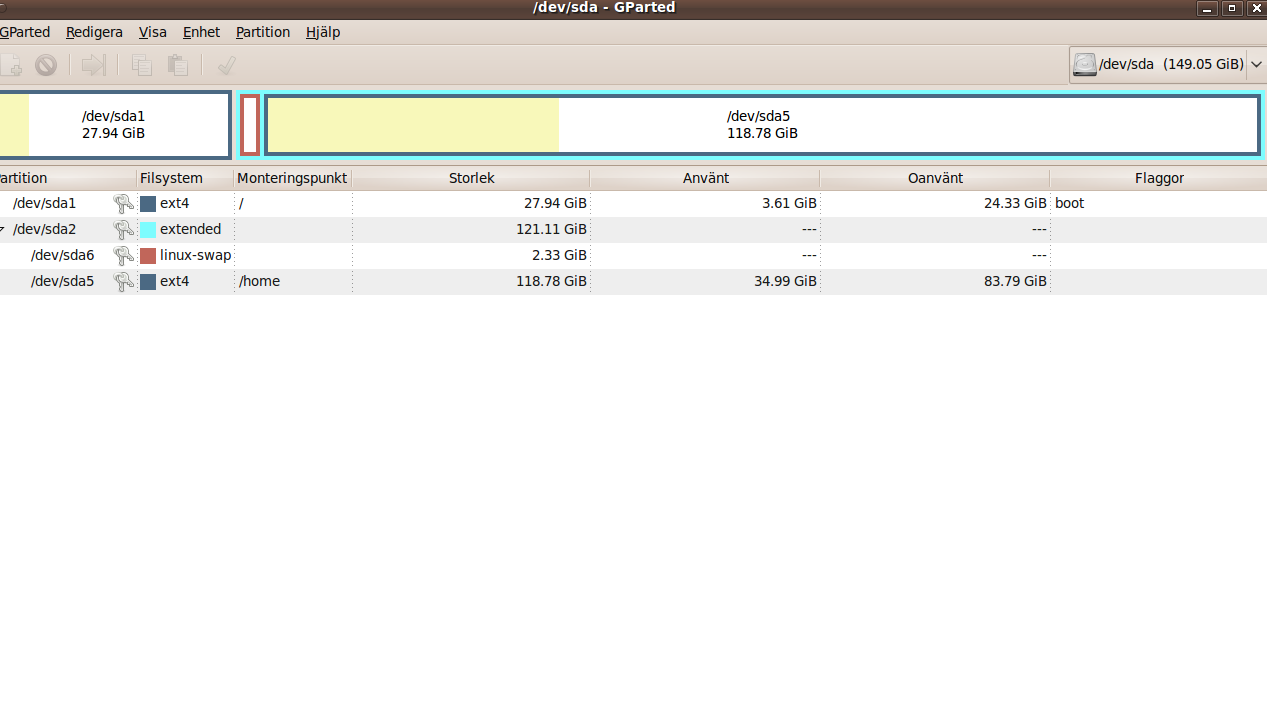Sort by the Oanvänt column header

point(935,178)
